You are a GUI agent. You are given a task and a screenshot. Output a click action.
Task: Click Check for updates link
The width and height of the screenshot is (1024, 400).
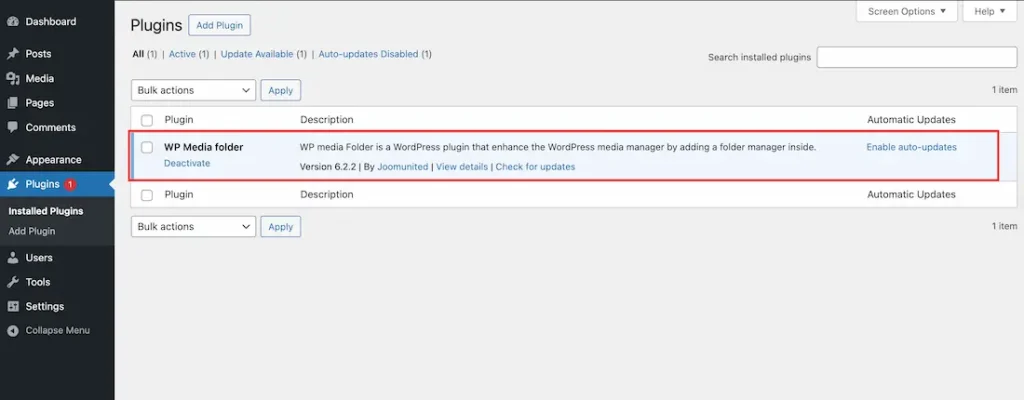536,167
